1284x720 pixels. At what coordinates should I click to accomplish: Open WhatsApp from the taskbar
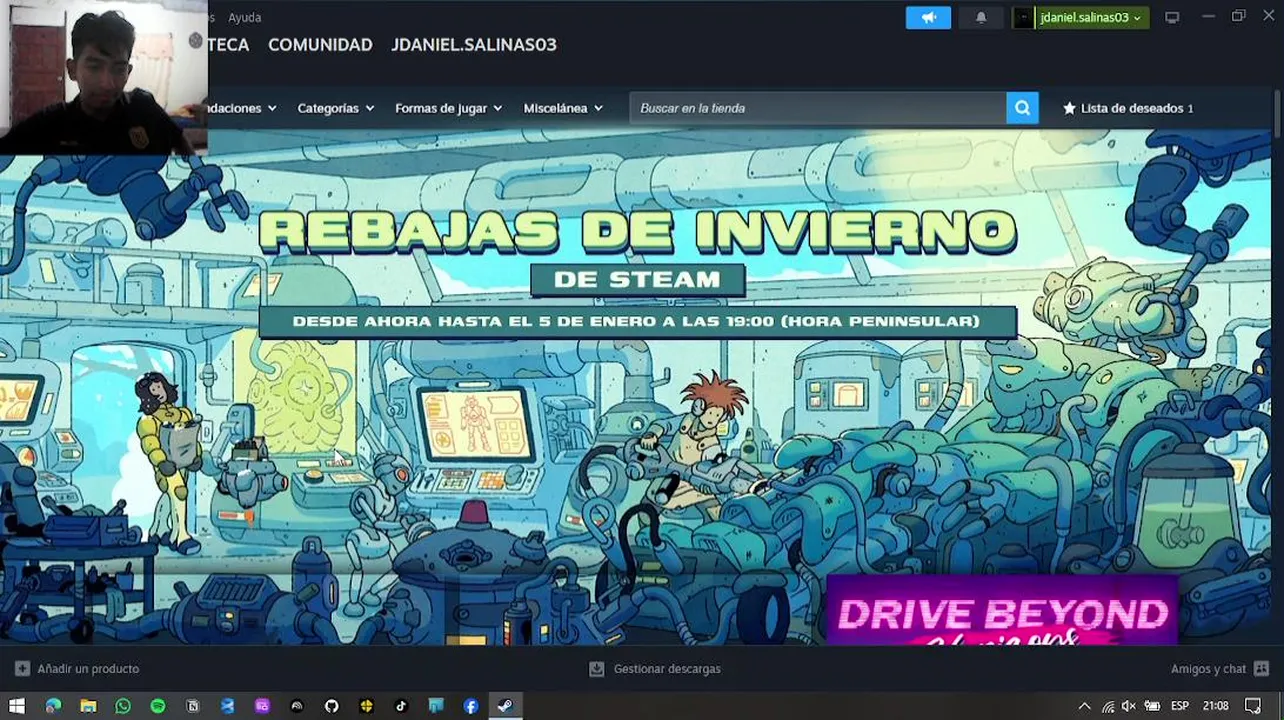[x=123, y=706]
